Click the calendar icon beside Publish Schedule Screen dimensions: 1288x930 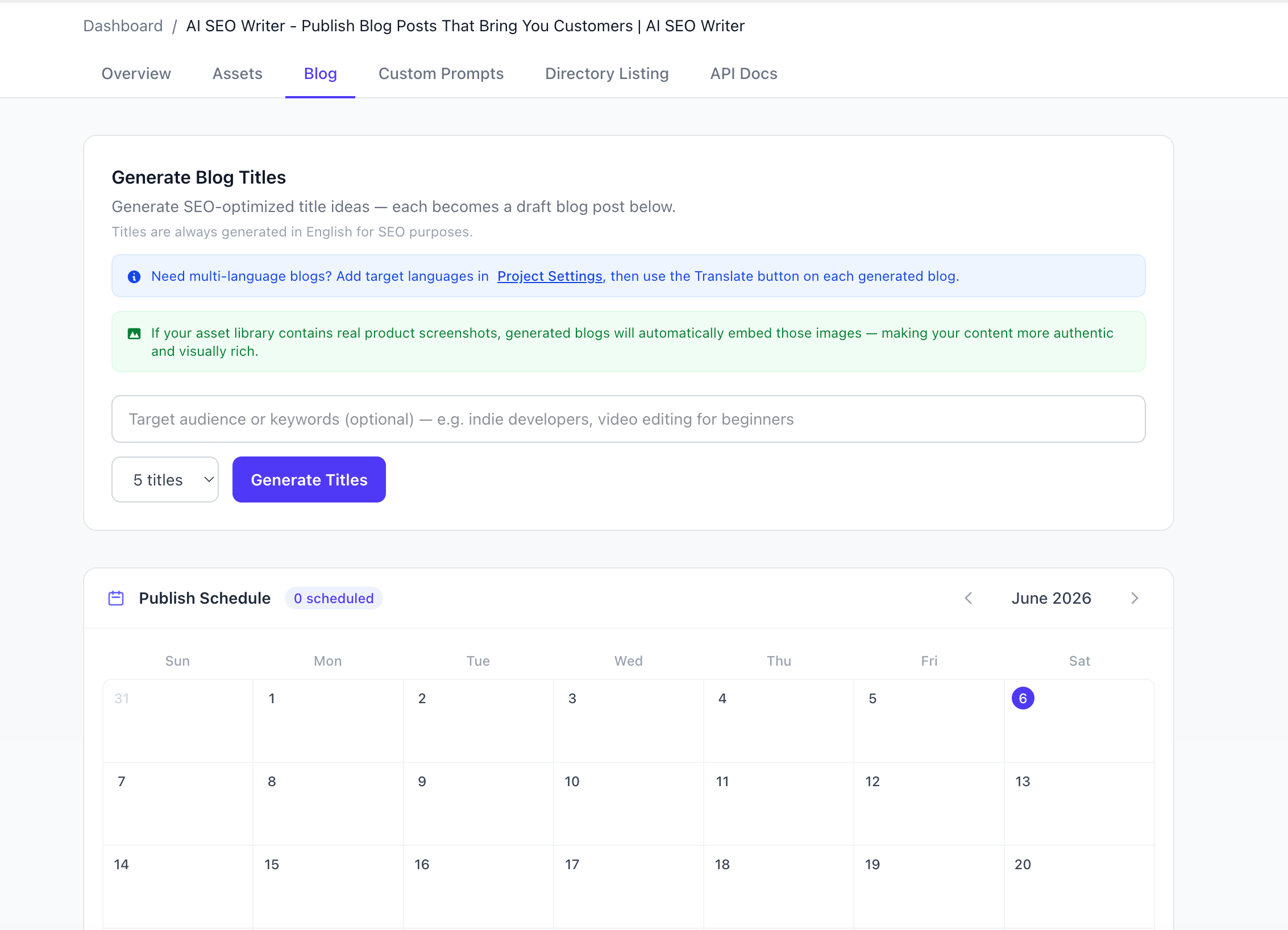116,598
